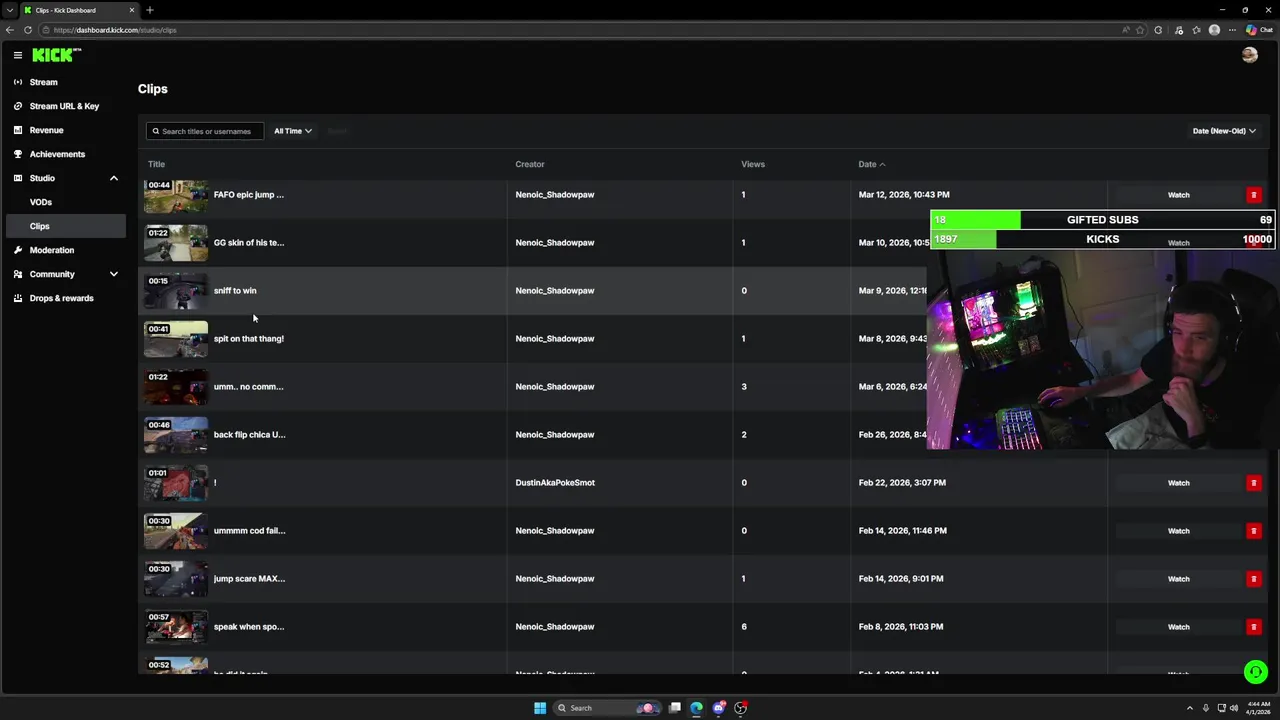Open the browser profile icon
The height and width of the screenshot is (720, 1280).
(1214, 30)
